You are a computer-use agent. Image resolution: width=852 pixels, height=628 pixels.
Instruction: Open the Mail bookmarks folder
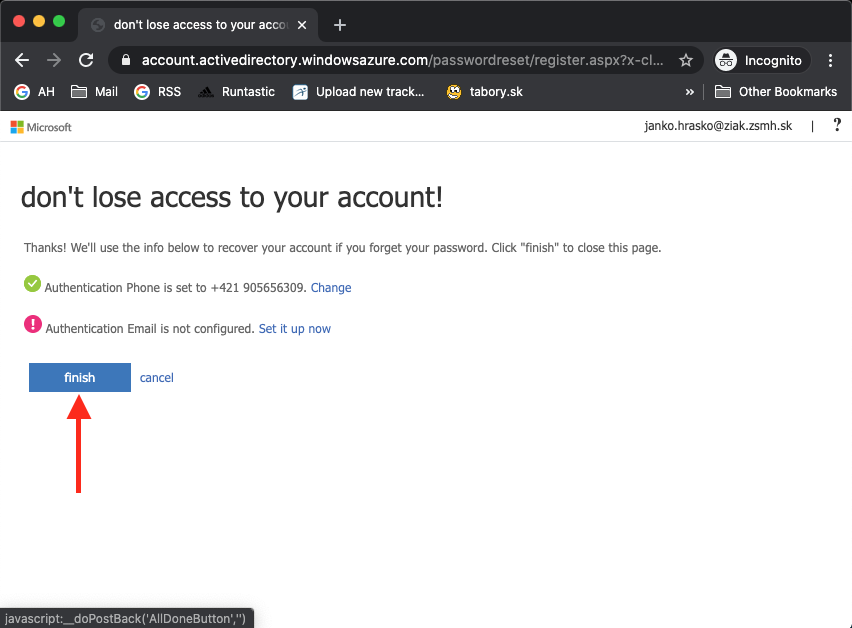[94, 92]
